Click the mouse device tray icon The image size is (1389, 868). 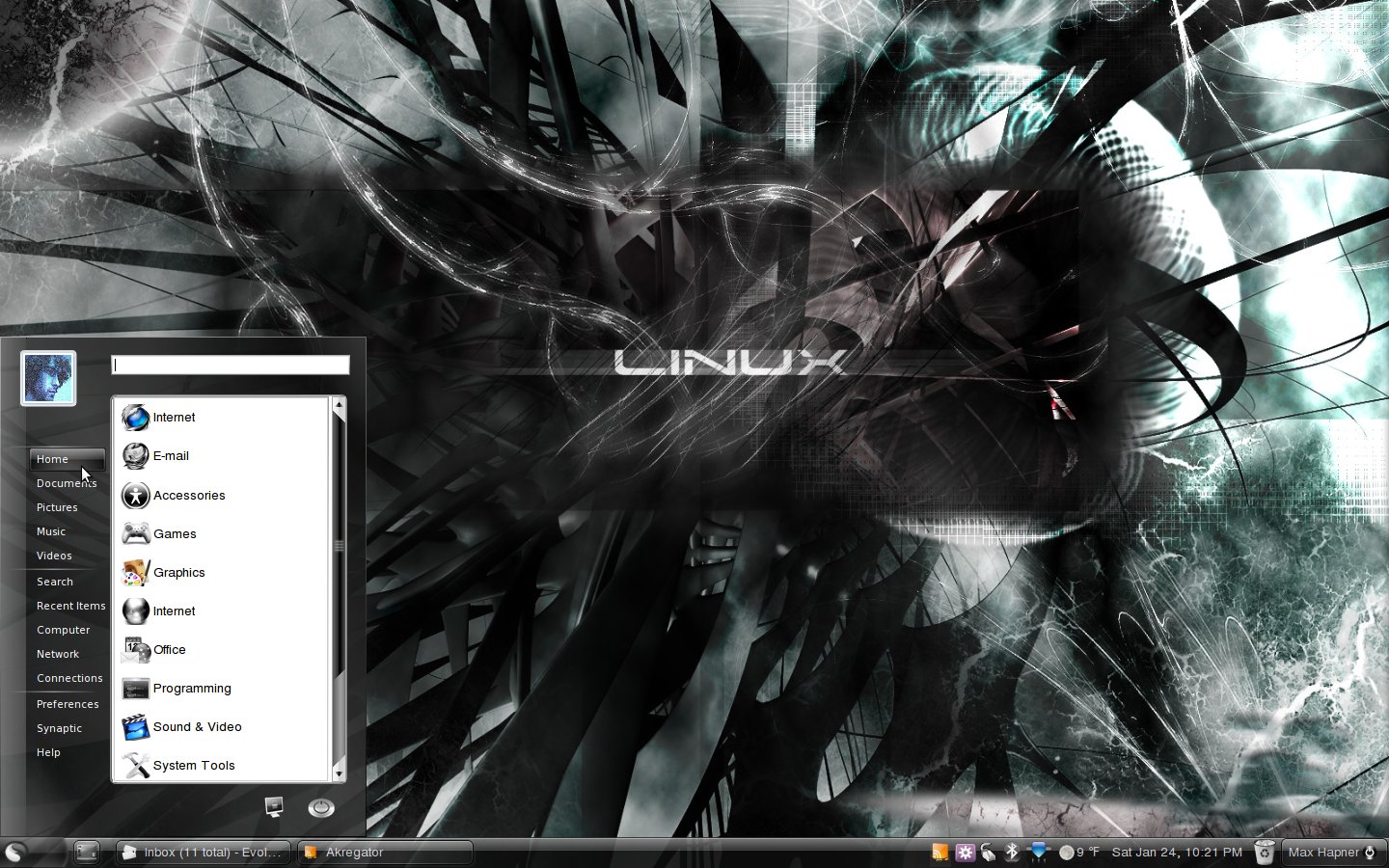click(988, 853)
